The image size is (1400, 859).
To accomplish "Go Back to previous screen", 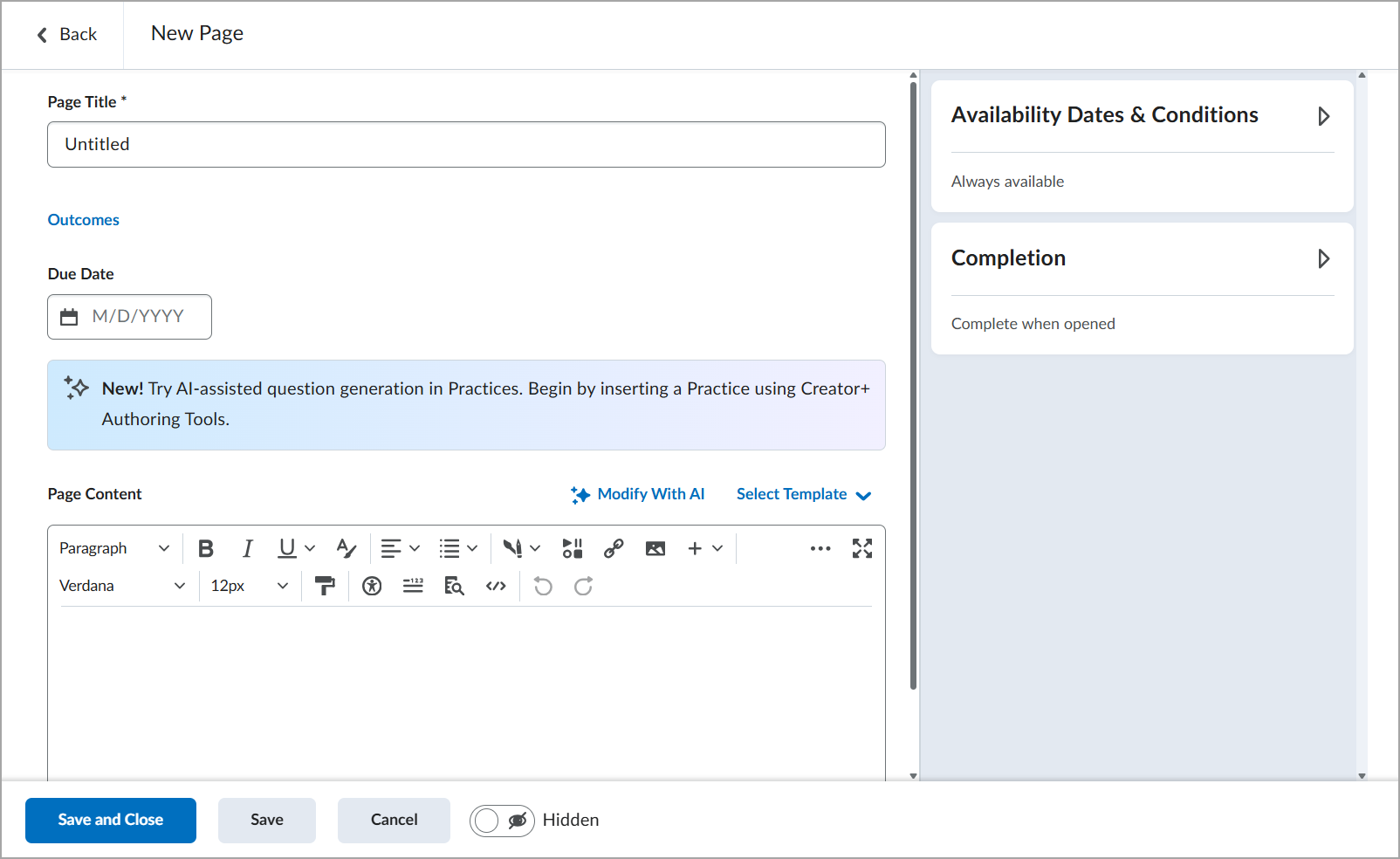I will tap(66, 35).
